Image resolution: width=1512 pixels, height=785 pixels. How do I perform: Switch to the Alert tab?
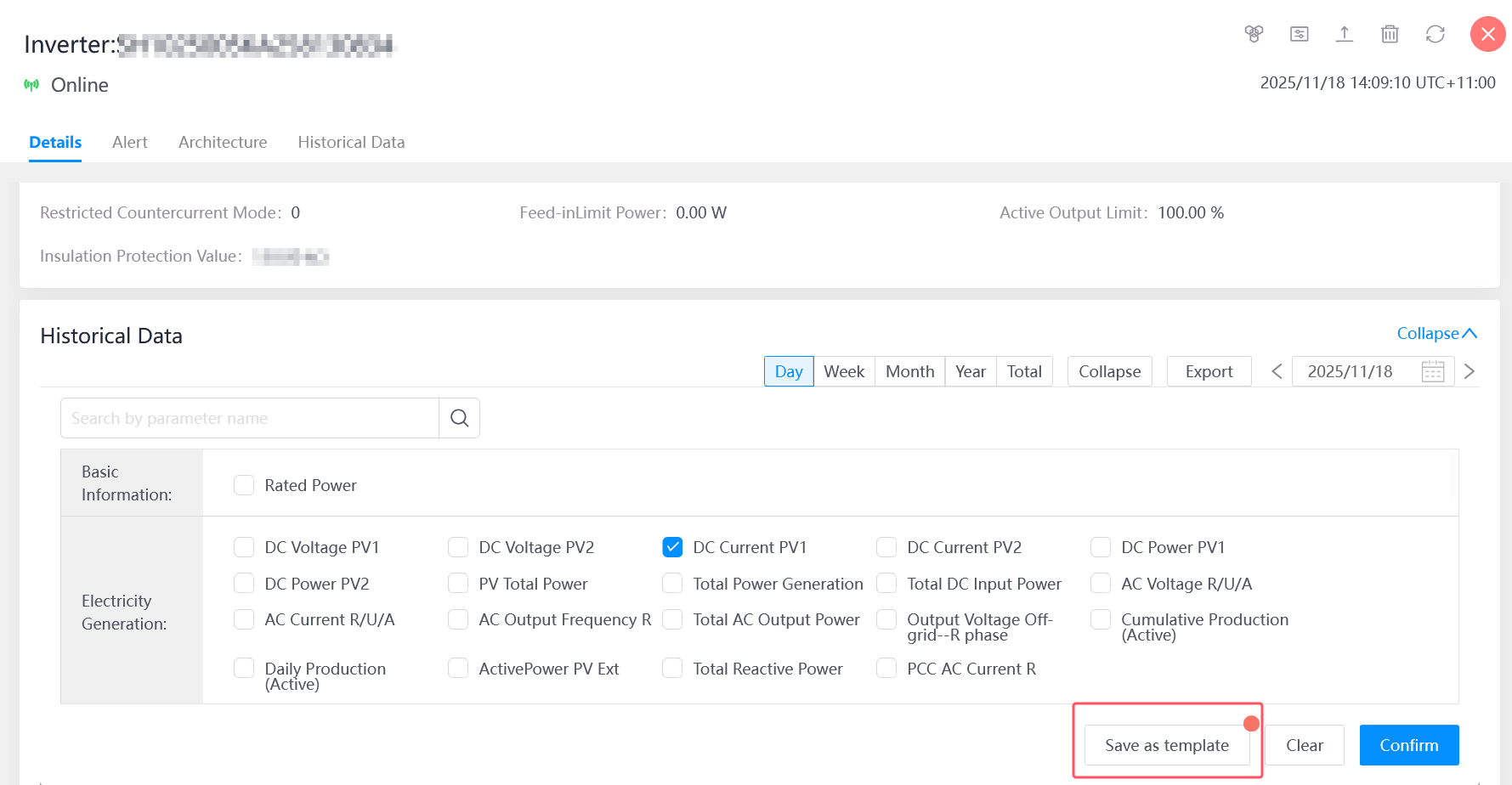(130, 142)
